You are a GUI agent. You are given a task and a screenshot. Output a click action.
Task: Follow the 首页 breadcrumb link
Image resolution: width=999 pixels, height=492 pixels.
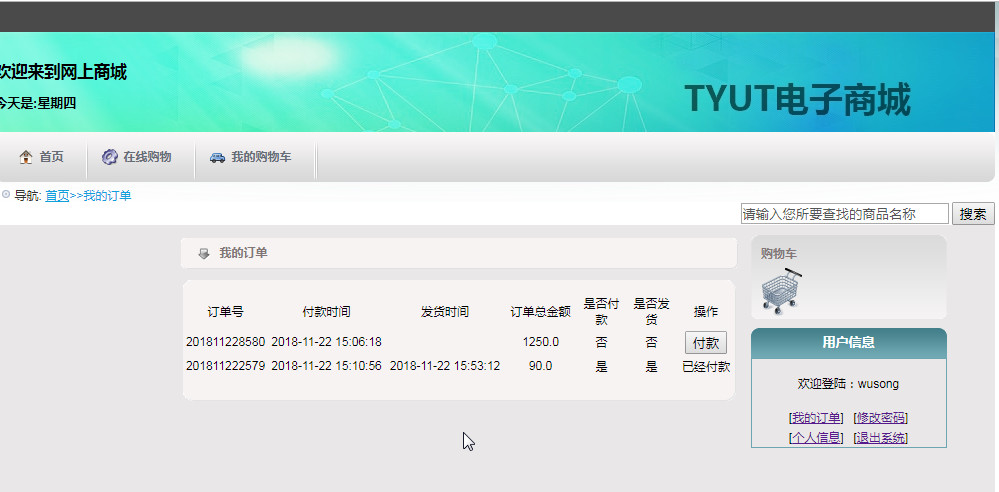57,196
